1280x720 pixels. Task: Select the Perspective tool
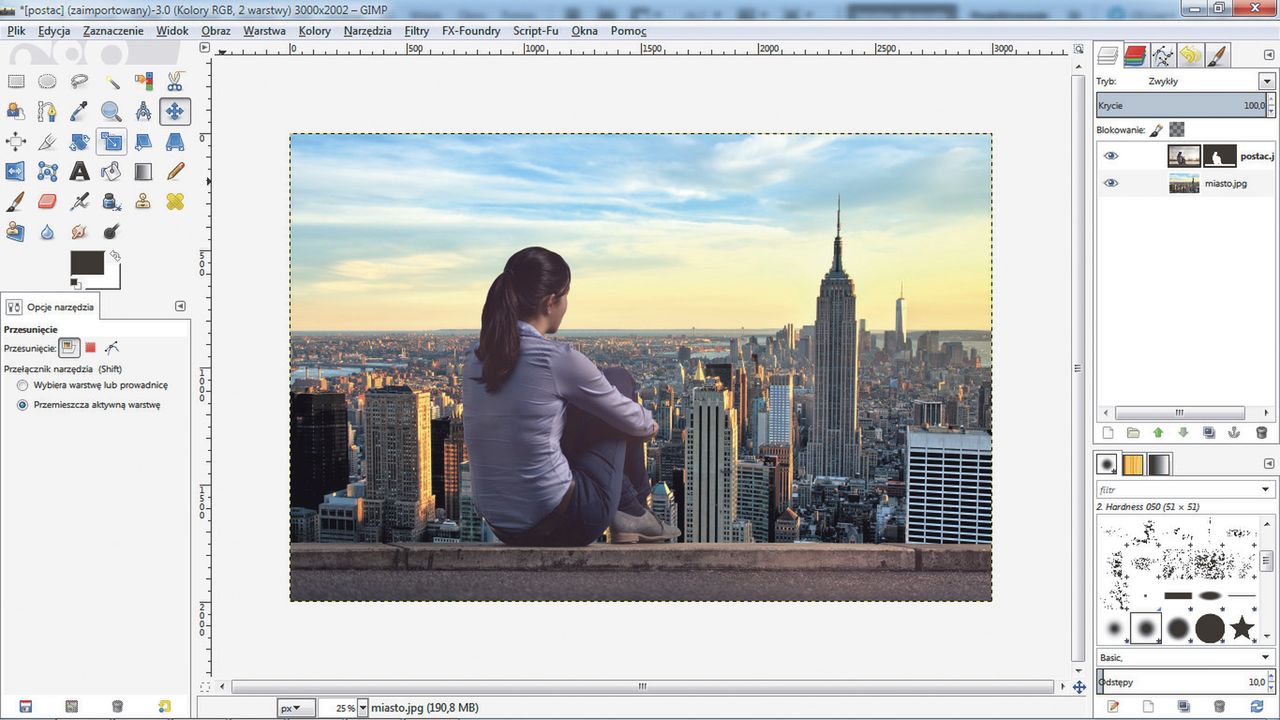coord(175,142)
